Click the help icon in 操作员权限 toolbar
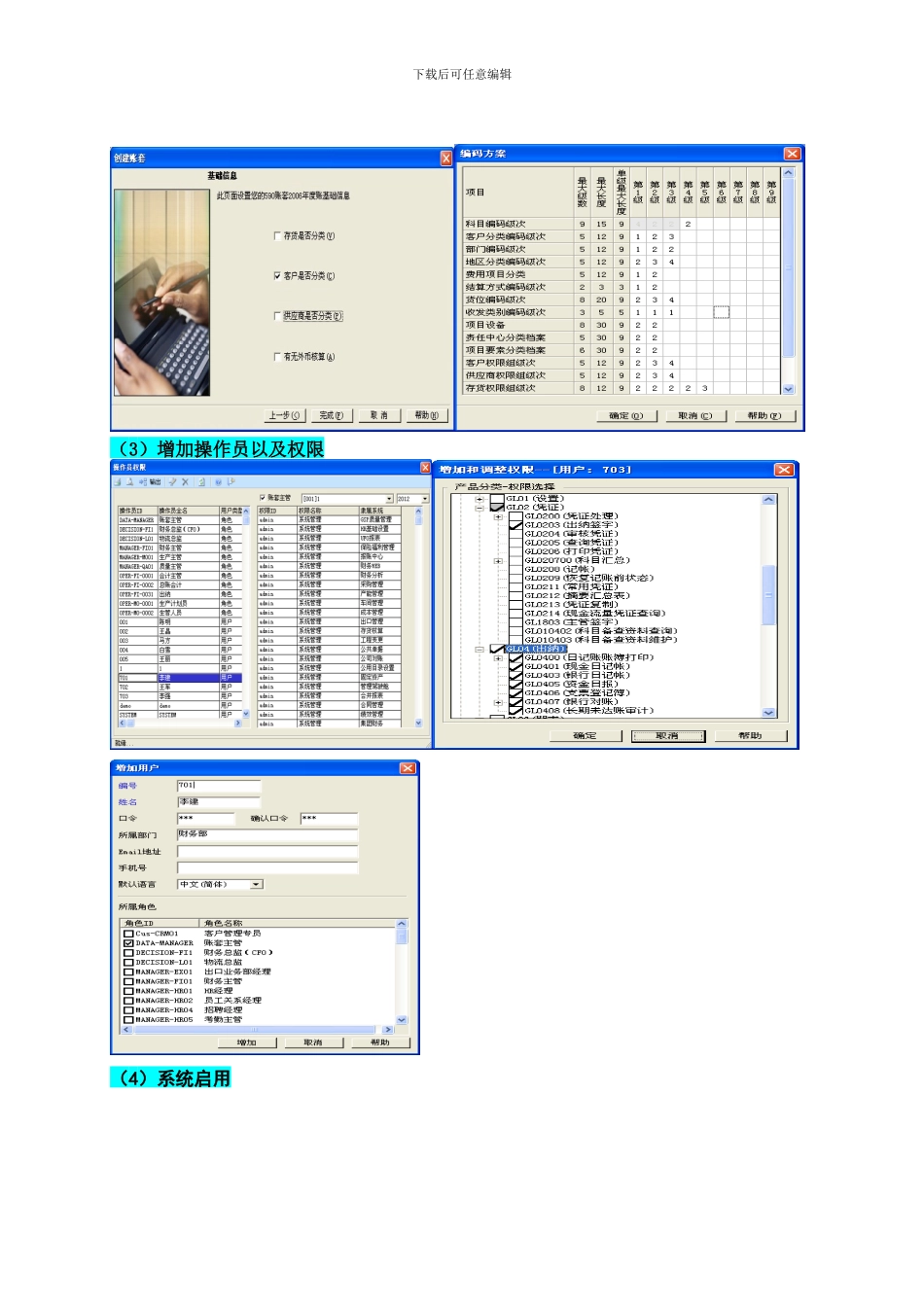The height and width of the screenshot is (1307, 924). [x=219, y=481]
